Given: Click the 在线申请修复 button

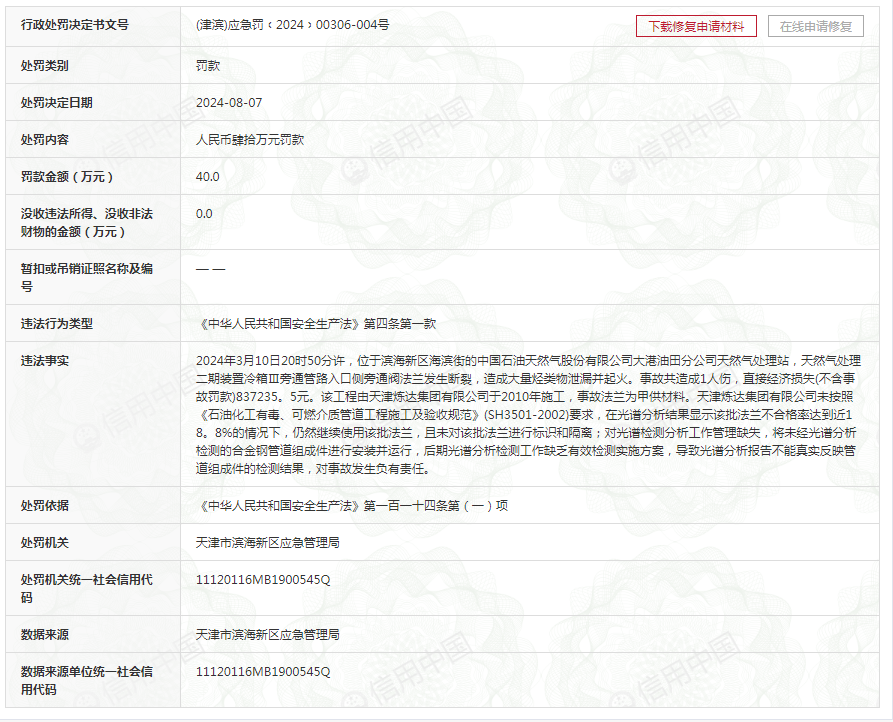Looking at the screenshot, I should (x=816, y=26).
